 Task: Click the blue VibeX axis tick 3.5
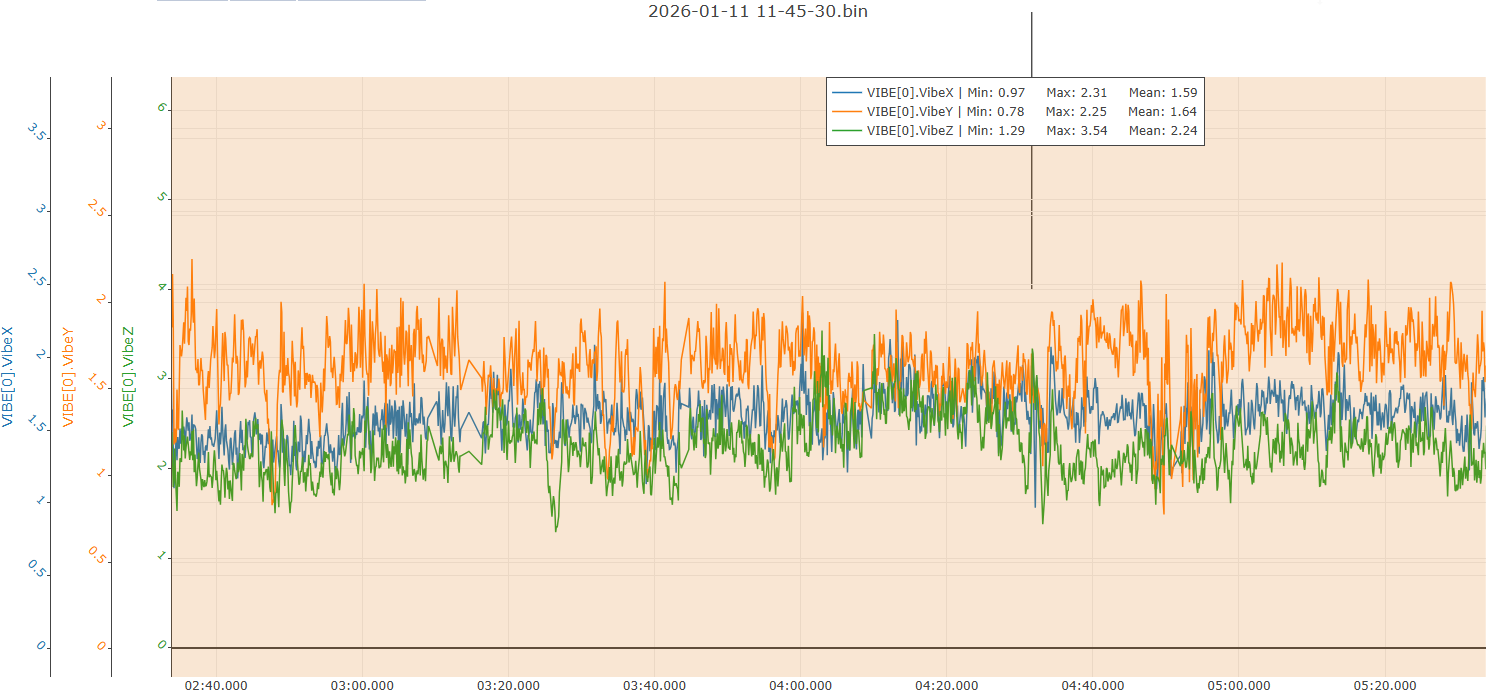coord(39,132)
